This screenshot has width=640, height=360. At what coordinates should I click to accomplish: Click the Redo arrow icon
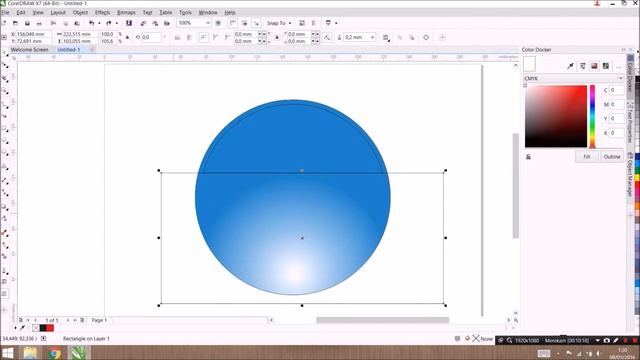click(109, 23)
